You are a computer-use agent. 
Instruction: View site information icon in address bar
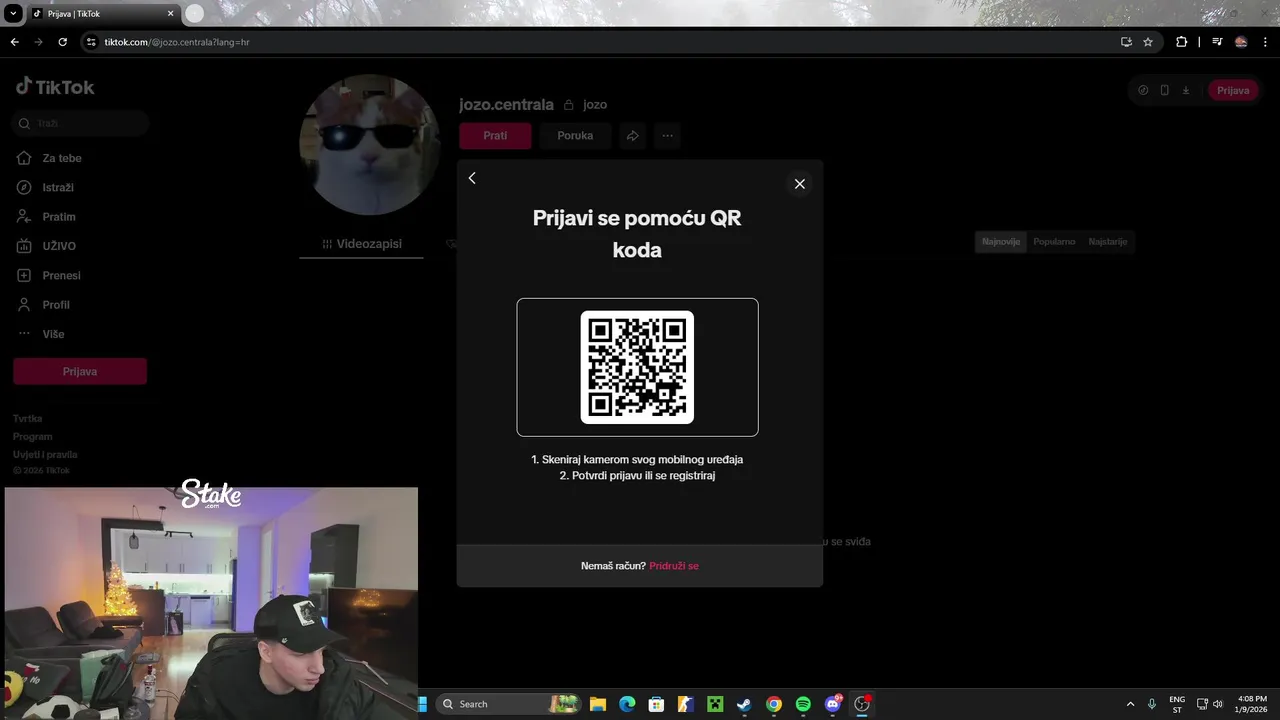[91, 42]
